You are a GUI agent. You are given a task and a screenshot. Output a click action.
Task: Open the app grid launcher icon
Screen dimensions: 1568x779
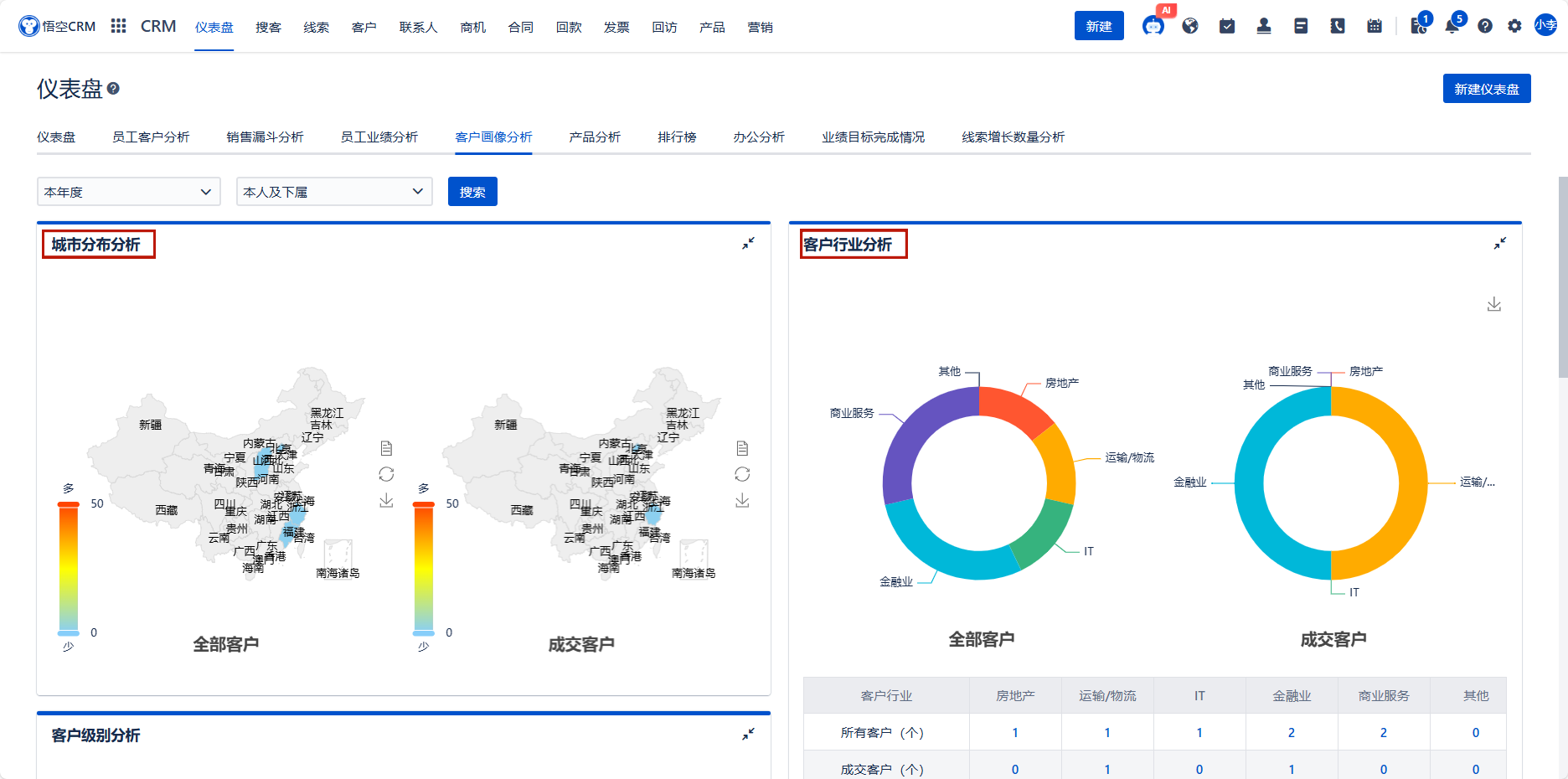pos(119,26)
